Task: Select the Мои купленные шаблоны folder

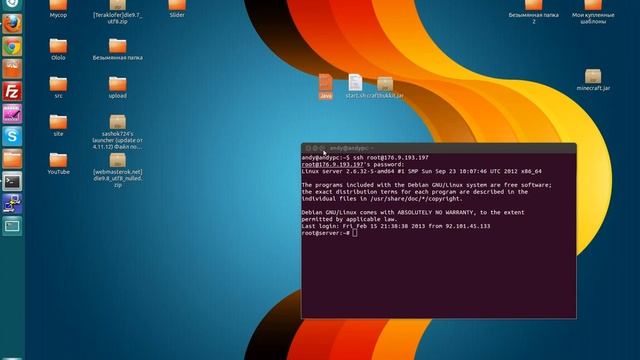Action: click(x=593, y=12)
